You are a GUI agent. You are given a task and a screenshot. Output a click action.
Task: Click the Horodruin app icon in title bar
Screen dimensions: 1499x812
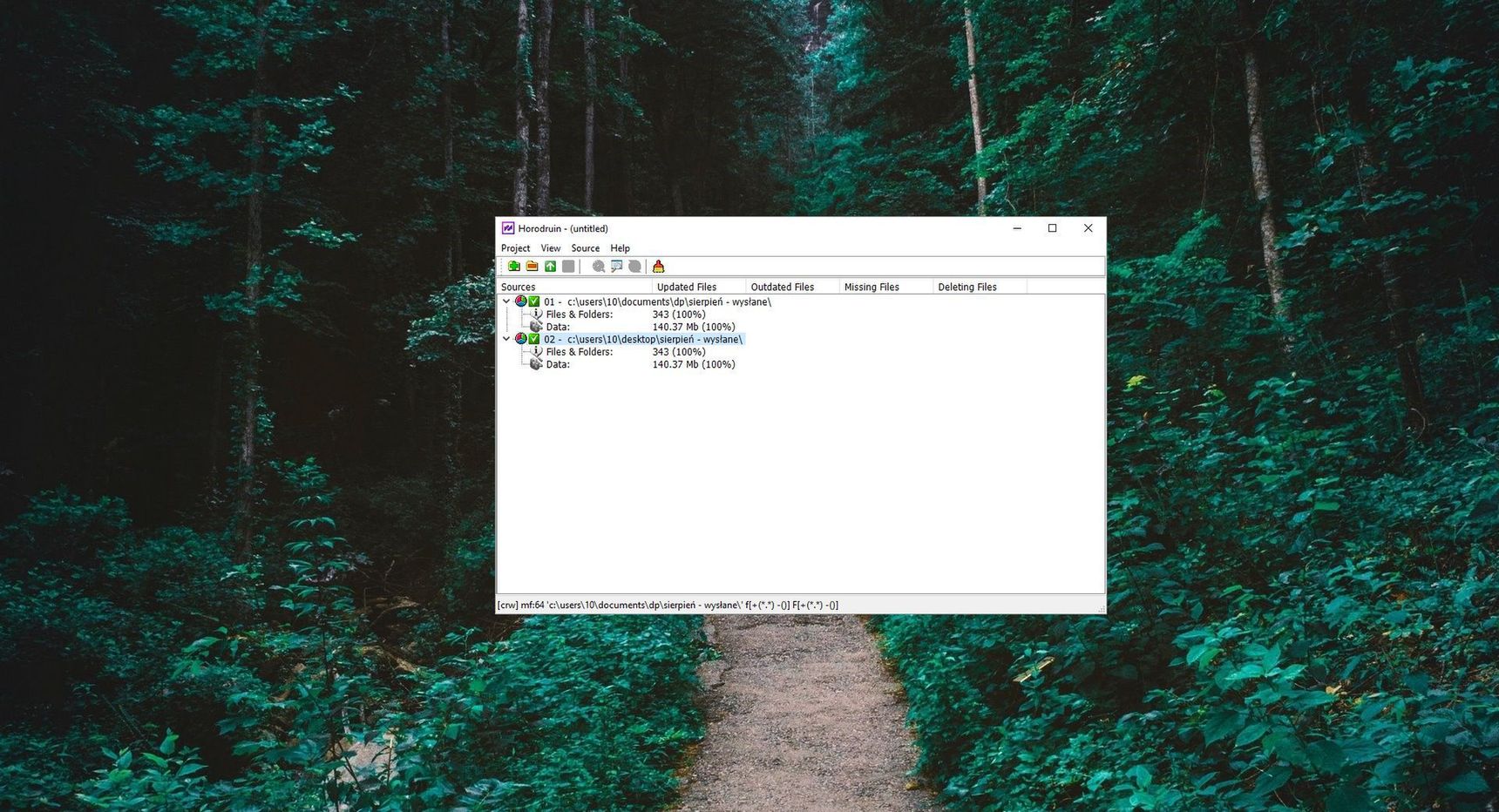tap(508, 228)
